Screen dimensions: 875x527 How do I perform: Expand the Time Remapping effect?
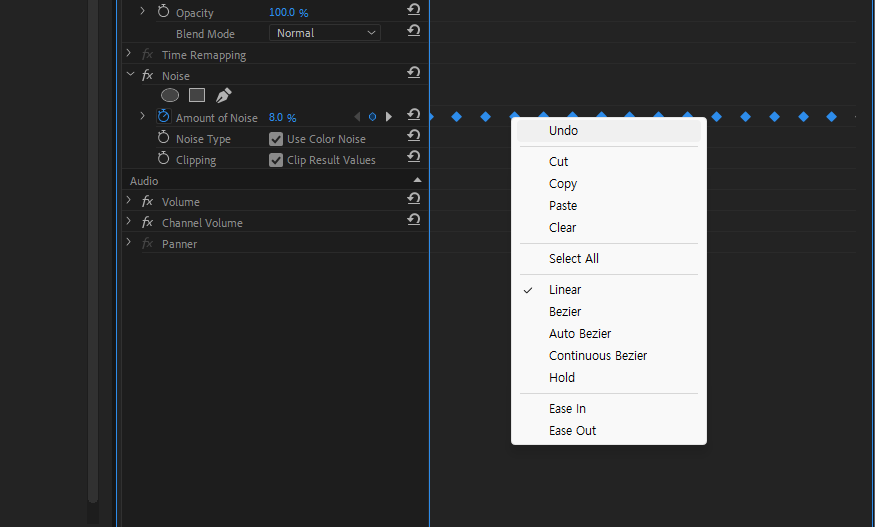(129, 54)
